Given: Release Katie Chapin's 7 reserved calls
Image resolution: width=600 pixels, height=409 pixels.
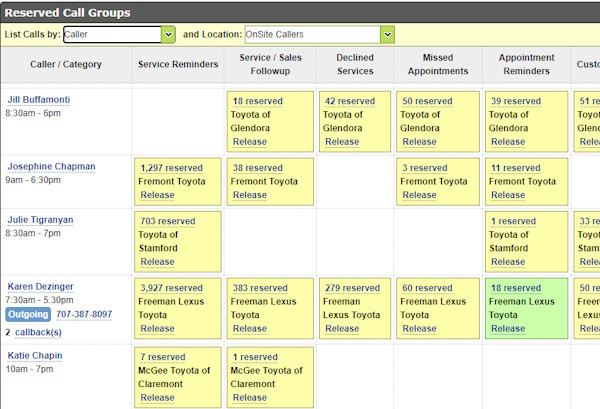Looking at the screenshot, I should (x=157, y=397).
